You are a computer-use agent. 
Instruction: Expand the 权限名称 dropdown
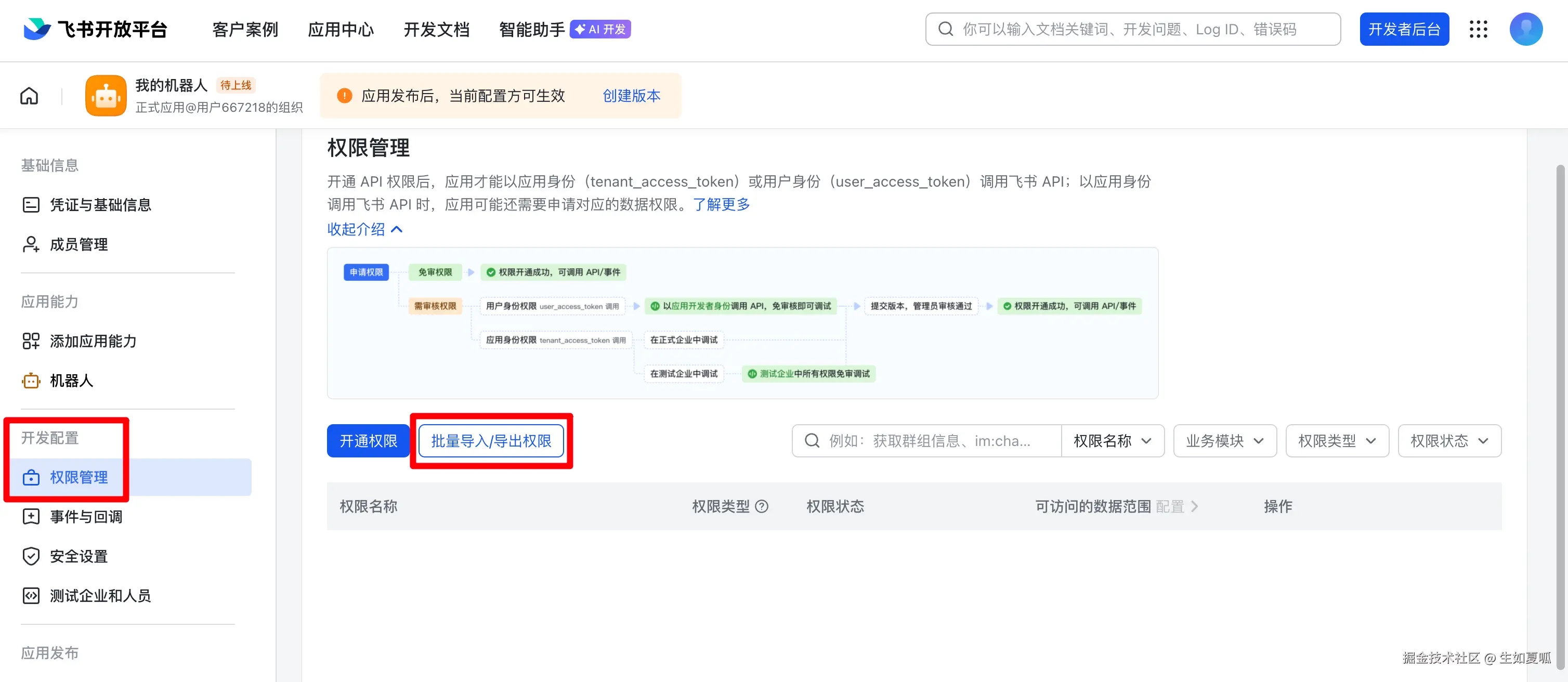(1112, 440)
